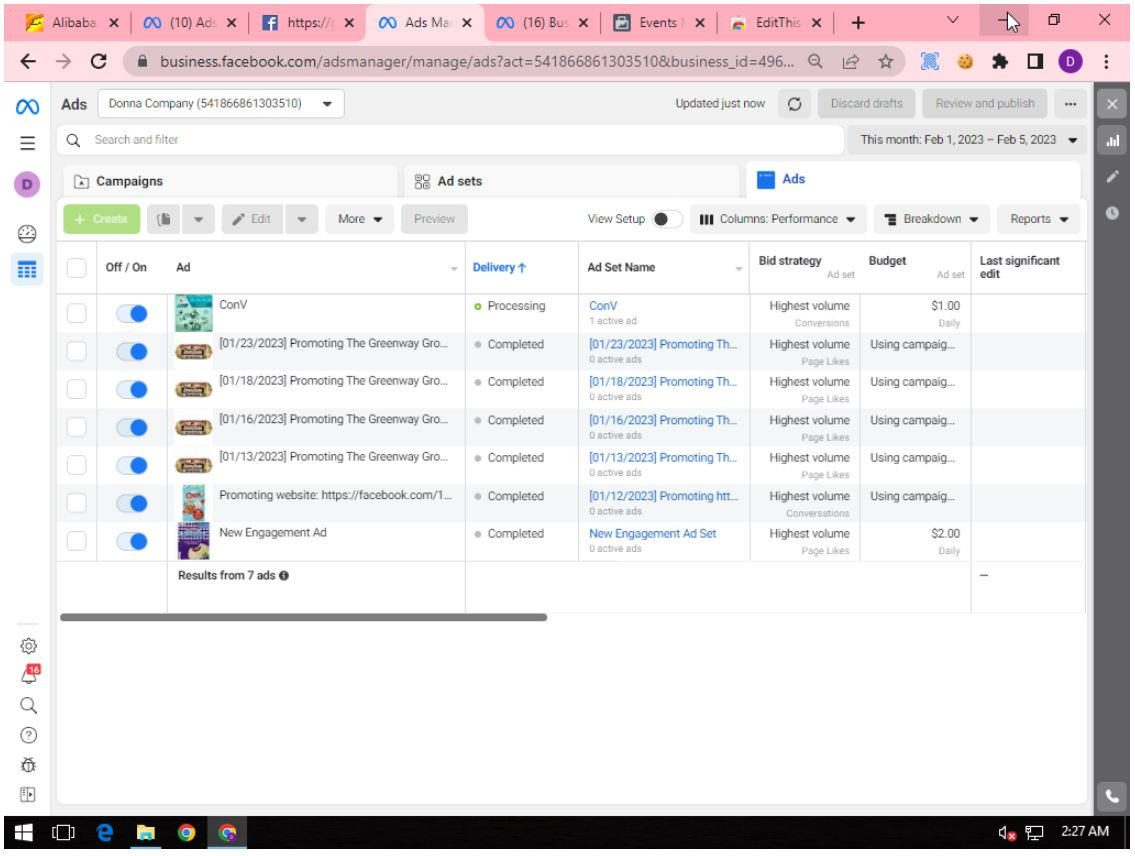The width and height of the screenshot is (1135, 856).
Task: Open Help question mark icon
Action: [28, 735]
